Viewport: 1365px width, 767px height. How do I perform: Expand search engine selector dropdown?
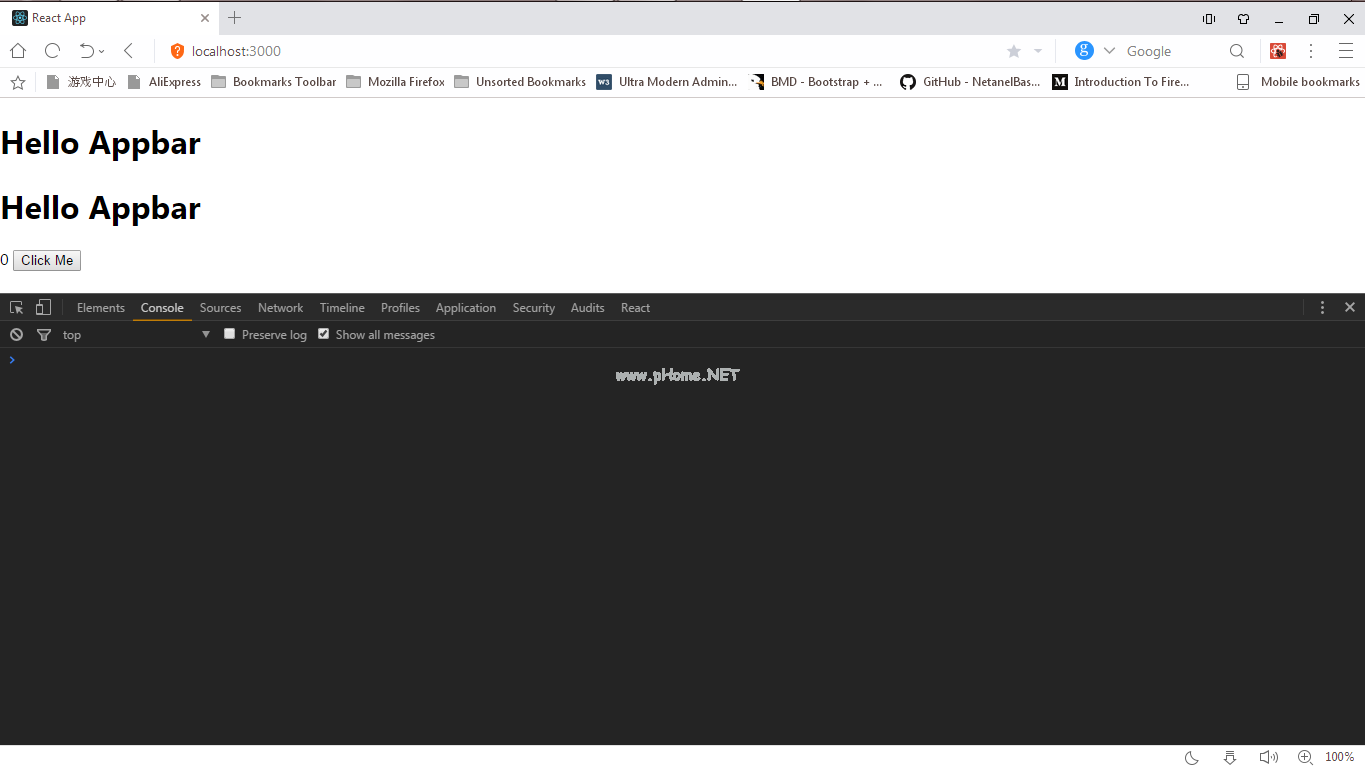coord(1109,51)
